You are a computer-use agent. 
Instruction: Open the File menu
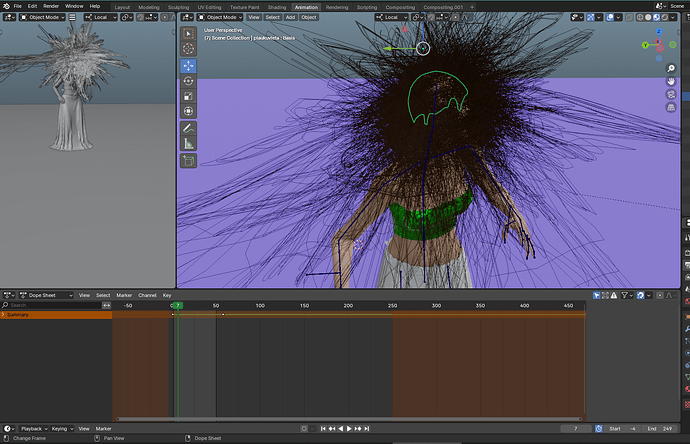pos(18,6)
